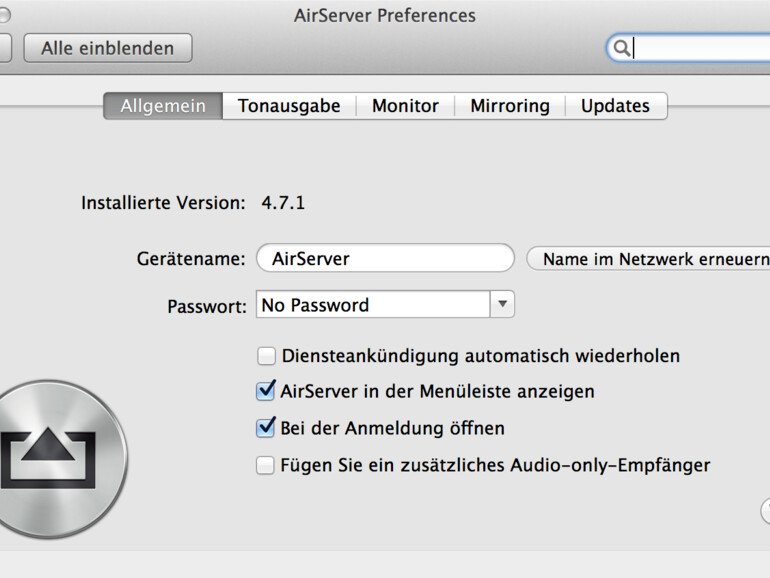
Task: Expand the Passwort dropdown arrow
Action: click(x=502, y=305)
